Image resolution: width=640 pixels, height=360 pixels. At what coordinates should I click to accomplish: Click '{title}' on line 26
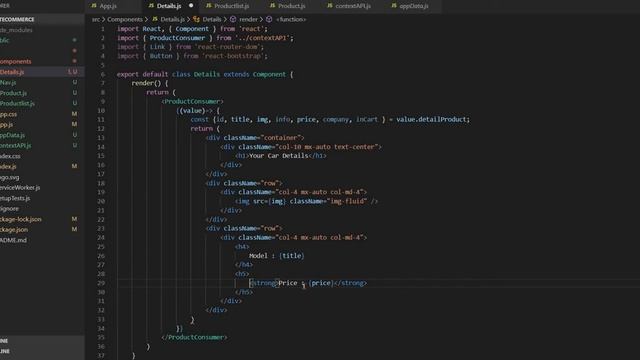pyautogui.click(x=291, y=256)
